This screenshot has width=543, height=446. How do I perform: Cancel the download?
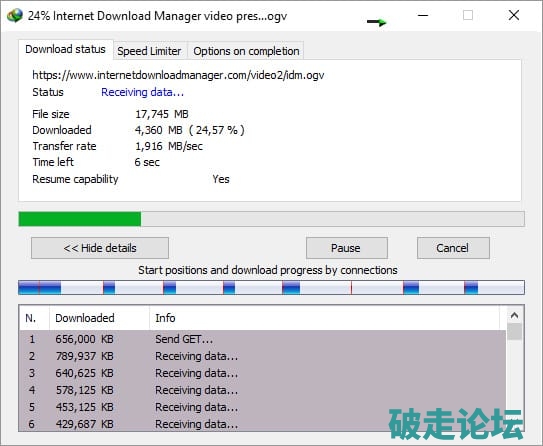(453, 248)
